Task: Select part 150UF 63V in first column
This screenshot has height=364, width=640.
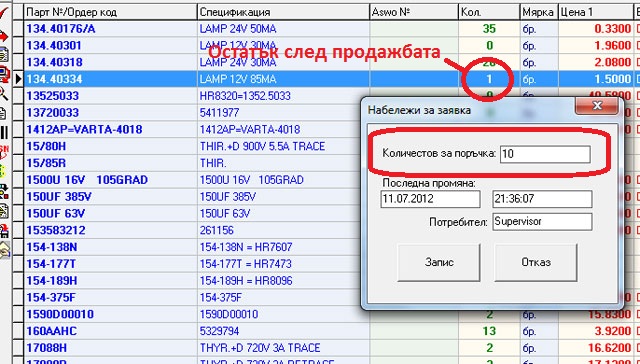Action: (56, 213)
